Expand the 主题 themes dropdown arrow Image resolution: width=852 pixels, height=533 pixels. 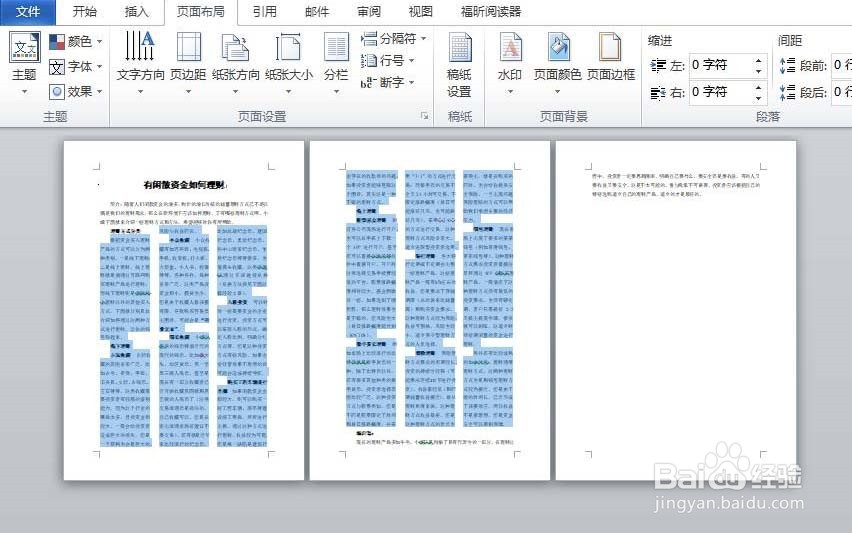[x=24, y=92]
